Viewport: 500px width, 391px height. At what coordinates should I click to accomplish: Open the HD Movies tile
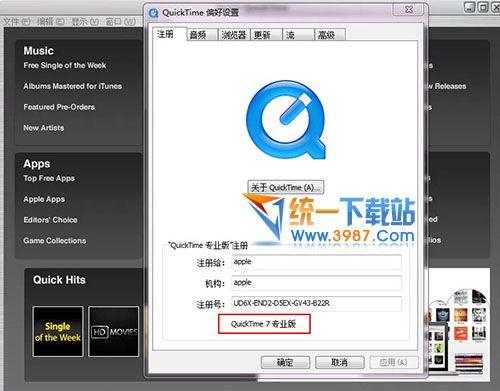pyautogui.click(x=114, y=332)
